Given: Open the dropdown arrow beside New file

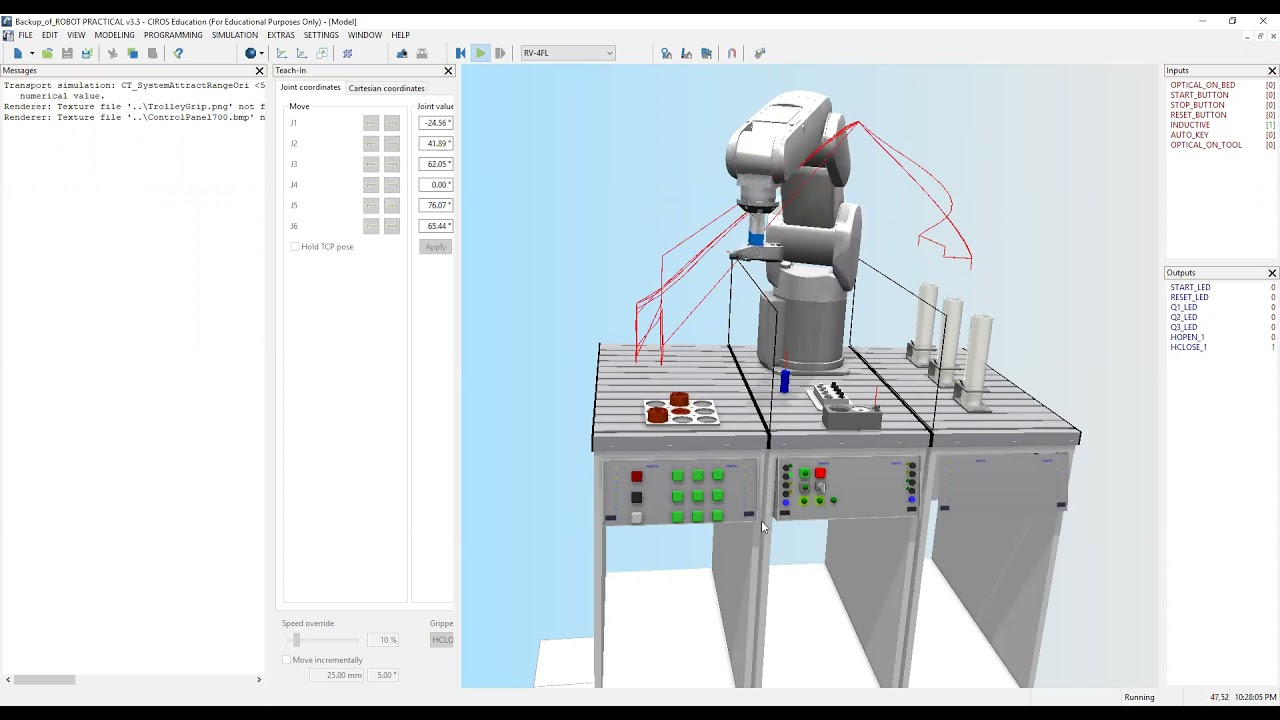Looking at the screenshot, I should click(x=32, y=53).
